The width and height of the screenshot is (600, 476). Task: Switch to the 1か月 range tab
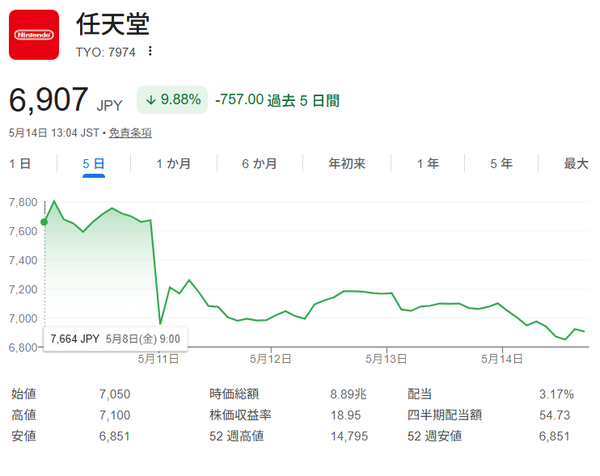pos(173,164)
